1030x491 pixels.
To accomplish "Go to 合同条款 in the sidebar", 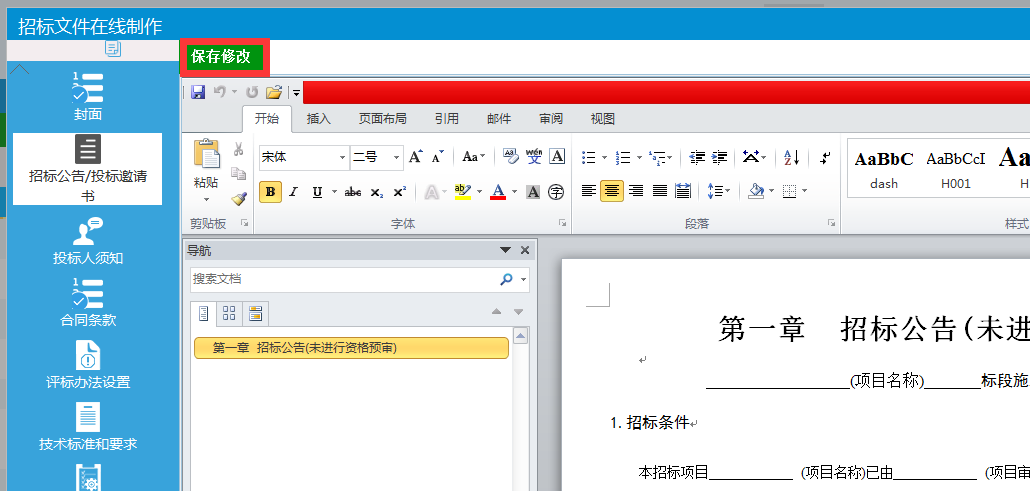I will coord(88,303).
